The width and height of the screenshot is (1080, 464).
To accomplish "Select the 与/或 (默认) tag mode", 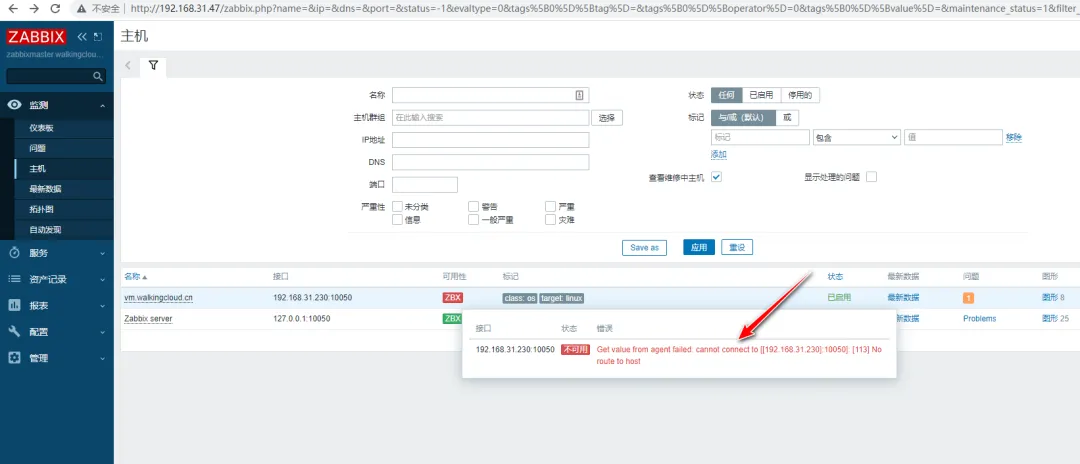I will pyautogui.click(x=743, y=118).
